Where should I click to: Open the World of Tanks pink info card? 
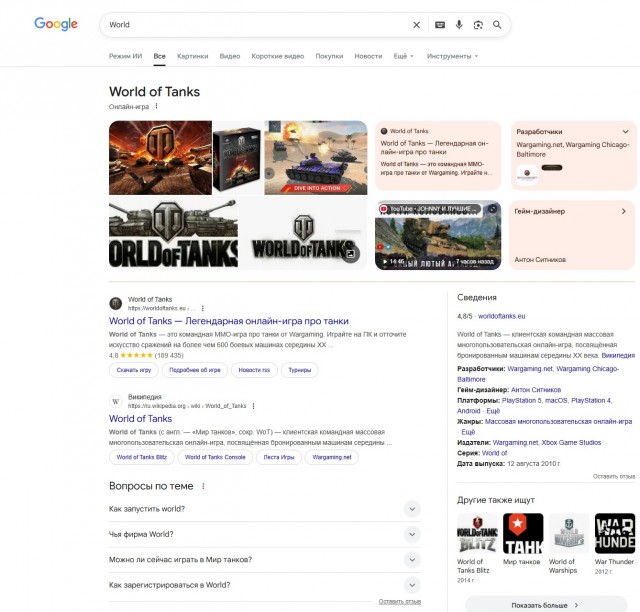(438, 155)
